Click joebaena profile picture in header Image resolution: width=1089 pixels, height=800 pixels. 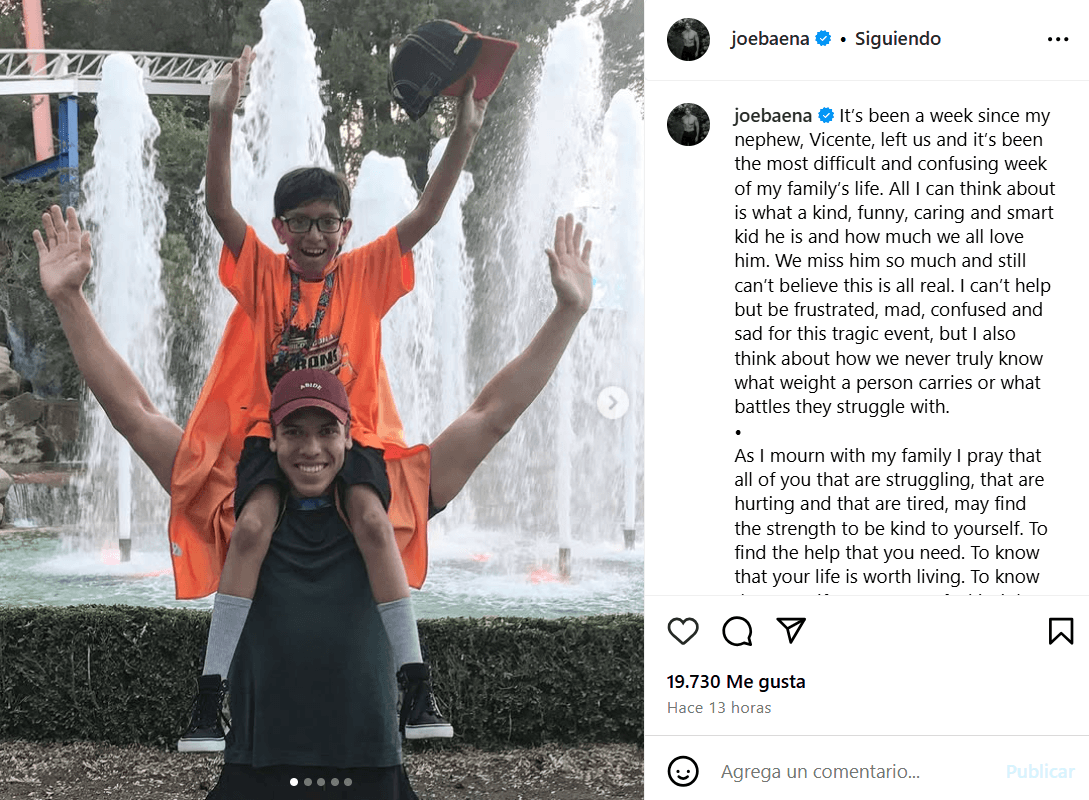pyautogui.click(x=688, y=40)
